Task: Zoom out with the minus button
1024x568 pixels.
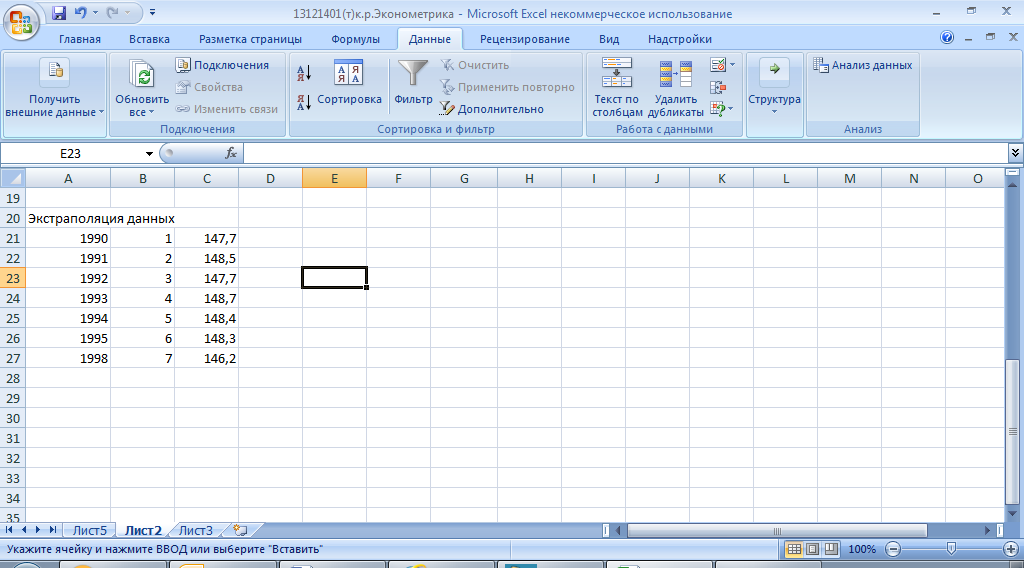Action: (x=893, y=550)
